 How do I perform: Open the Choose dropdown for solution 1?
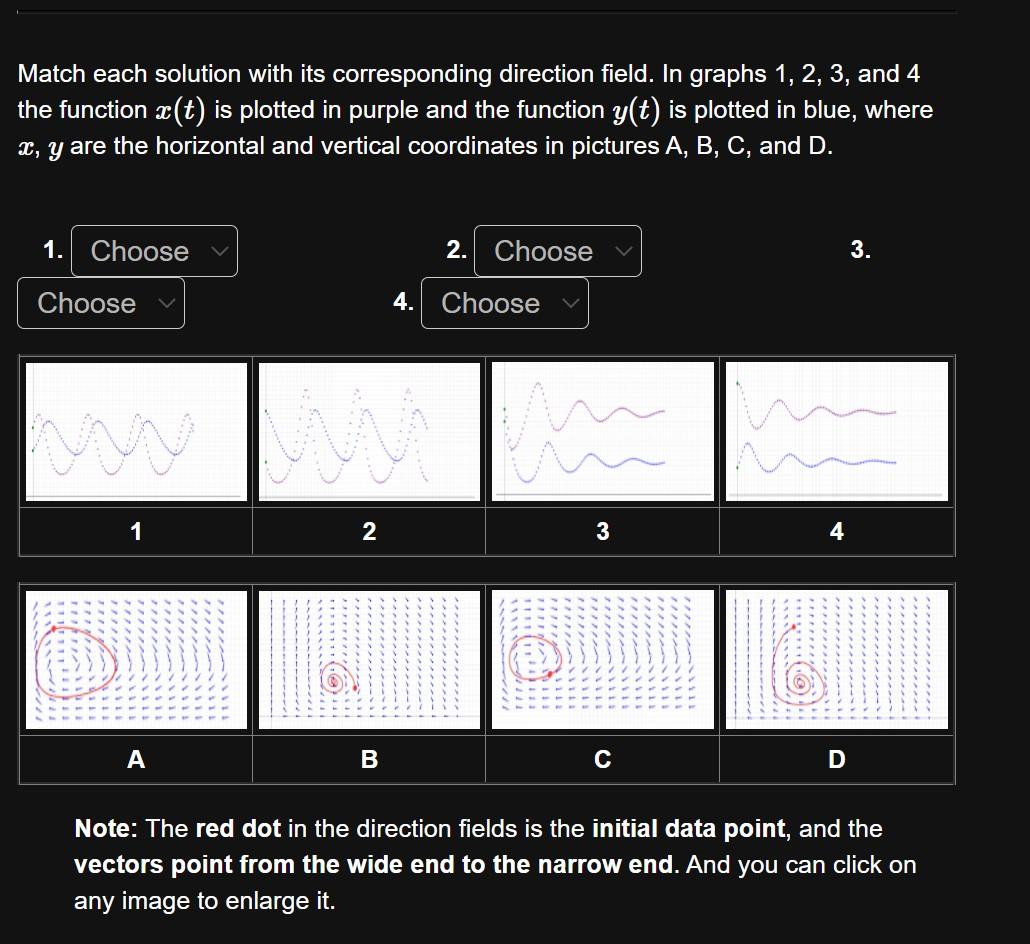[153, 251]
